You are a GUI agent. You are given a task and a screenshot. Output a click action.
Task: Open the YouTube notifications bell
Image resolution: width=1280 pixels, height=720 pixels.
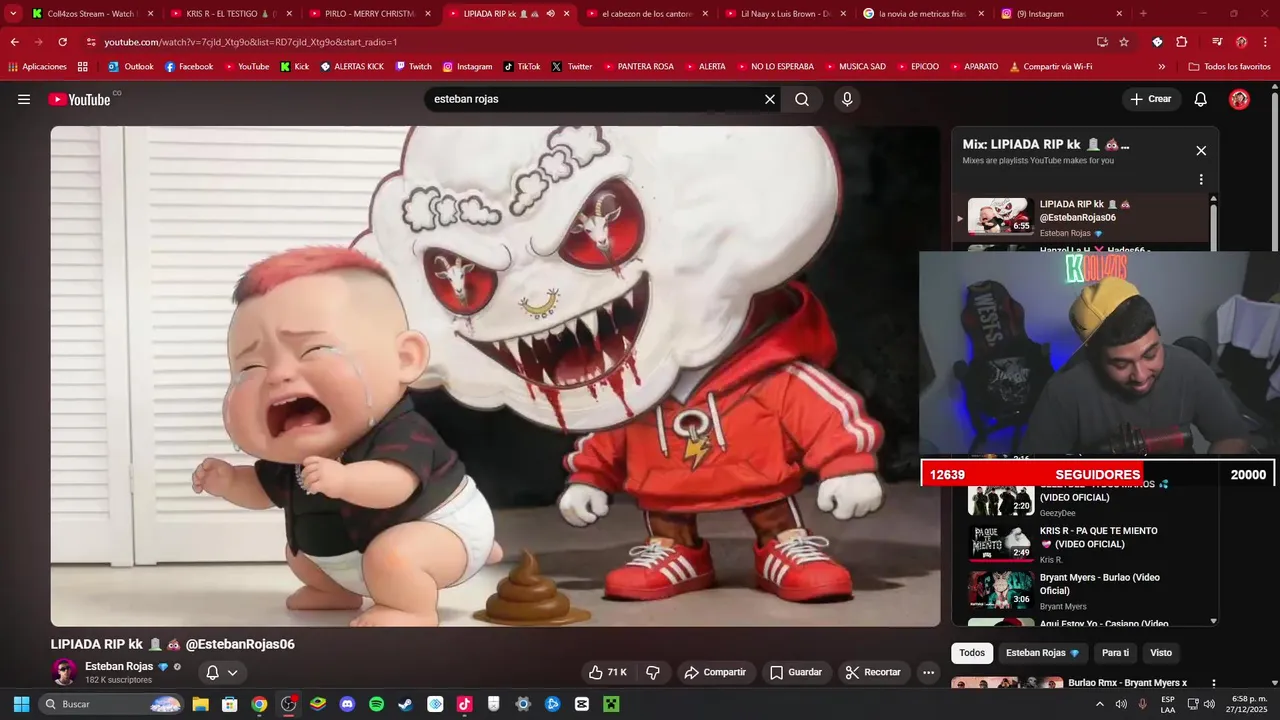pyautogui.click(x=1201, y=99)
